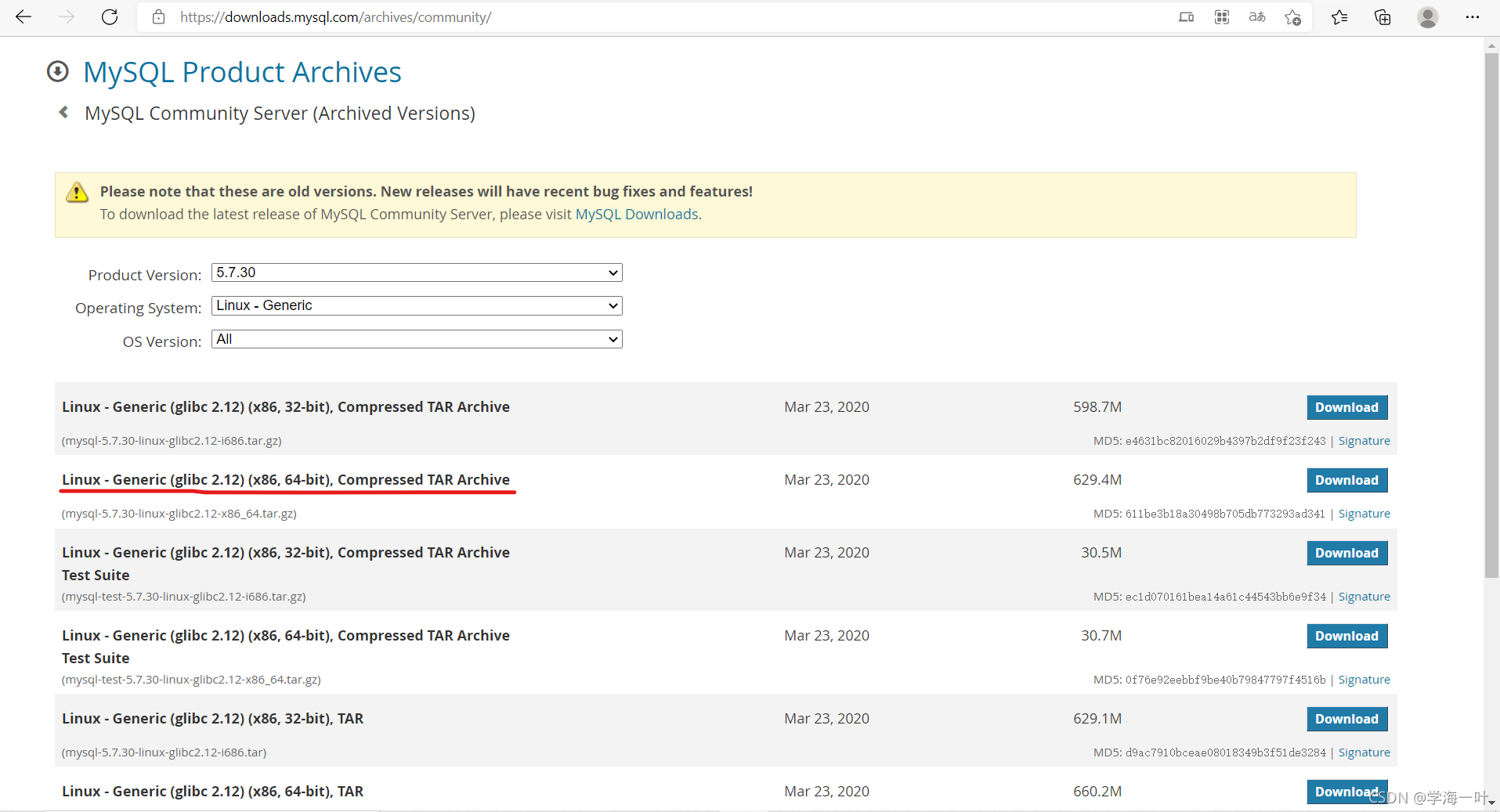The height and width of the screenshot is (812, 1500).
Task: Select filename mysql-5.7.30-linux-glibc2.12-i686.tar.gz text
Action: coord(172,441)
